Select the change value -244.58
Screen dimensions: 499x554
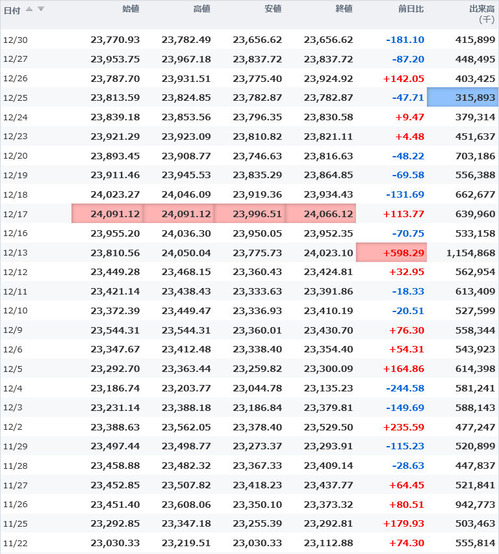coord(405,388)
